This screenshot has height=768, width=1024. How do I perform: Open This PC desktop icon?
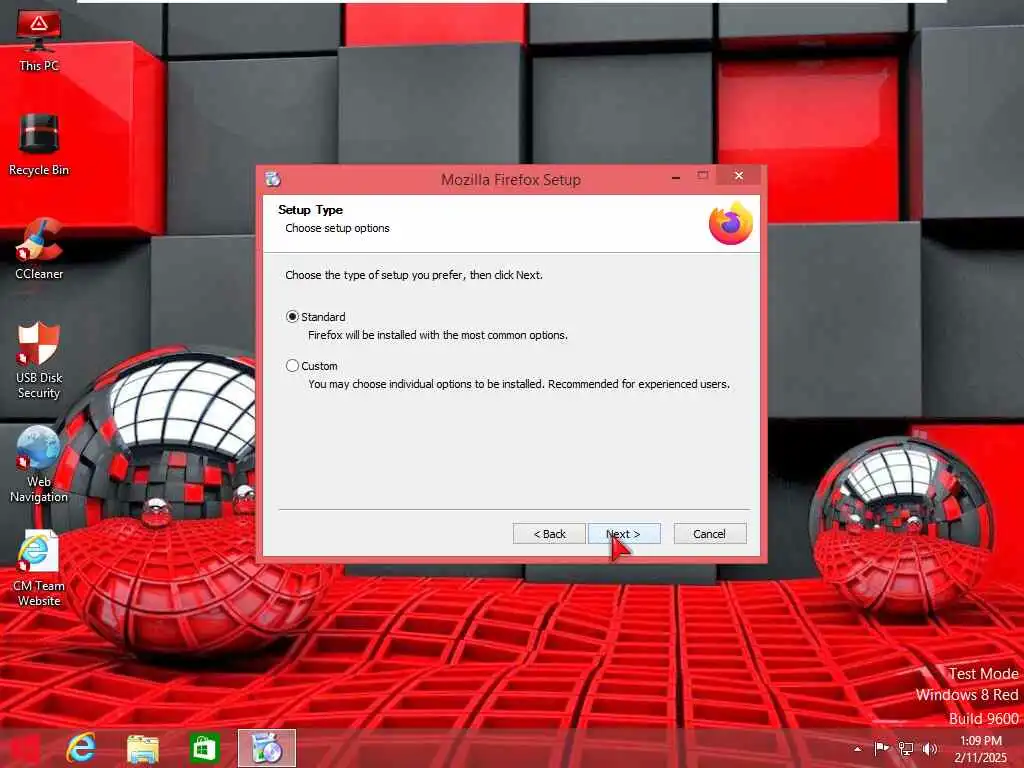point(39,40)
